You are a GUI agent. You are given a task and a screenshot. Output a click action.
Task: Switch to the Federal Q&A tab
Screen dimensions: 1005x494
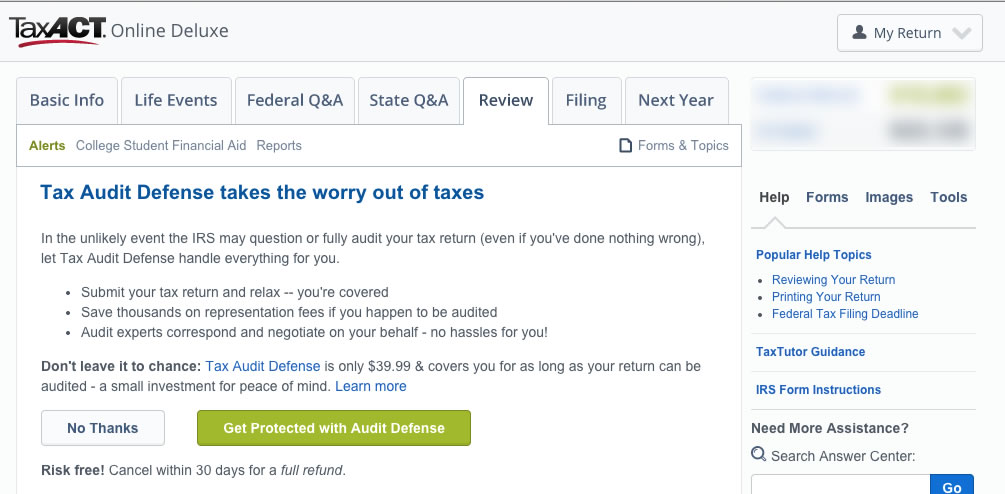295,101
